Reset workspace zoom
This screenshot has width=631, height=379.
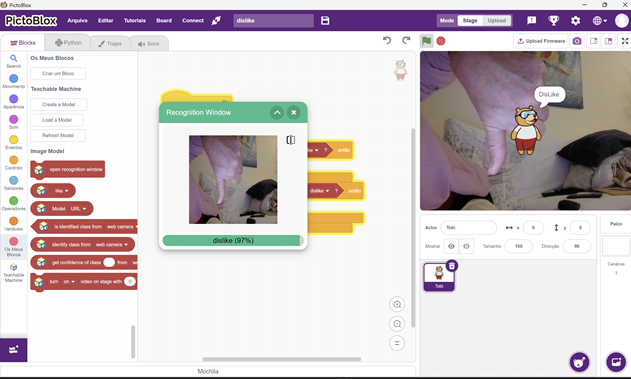pos(397,343)
